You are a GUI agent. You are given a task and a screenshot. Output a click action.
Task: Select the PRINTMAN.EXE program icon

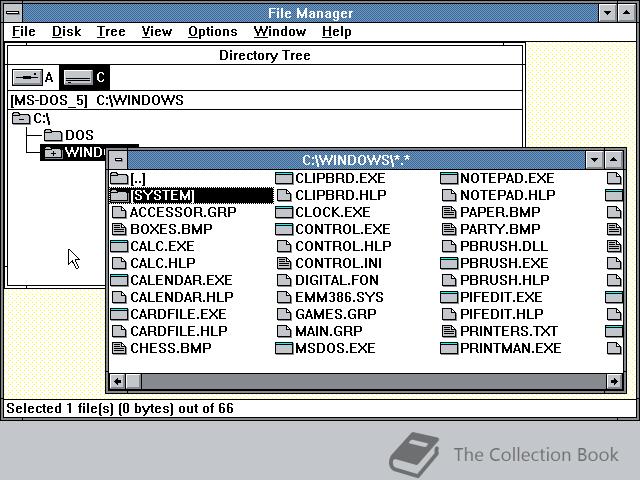click(x=449, y=348)
